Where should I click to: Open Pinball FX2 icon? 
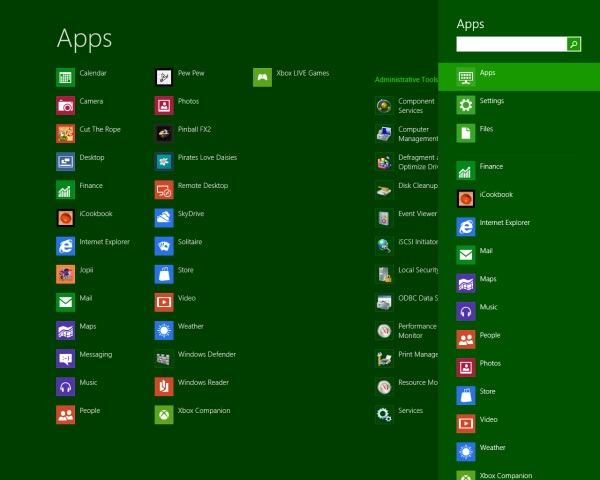click(x=164, y=134)
